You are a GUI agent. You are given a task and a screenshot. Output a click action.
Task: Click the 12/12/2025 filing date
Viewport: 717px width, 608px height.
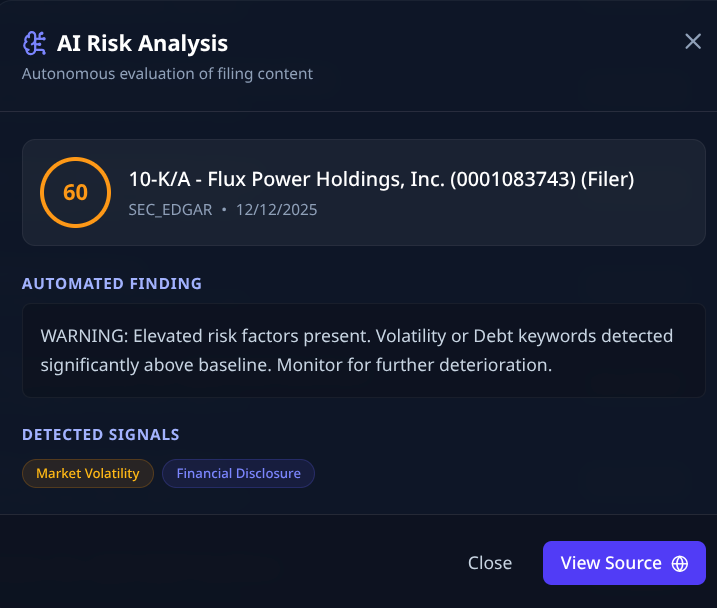pyautogui.click(x=277, y=210)
